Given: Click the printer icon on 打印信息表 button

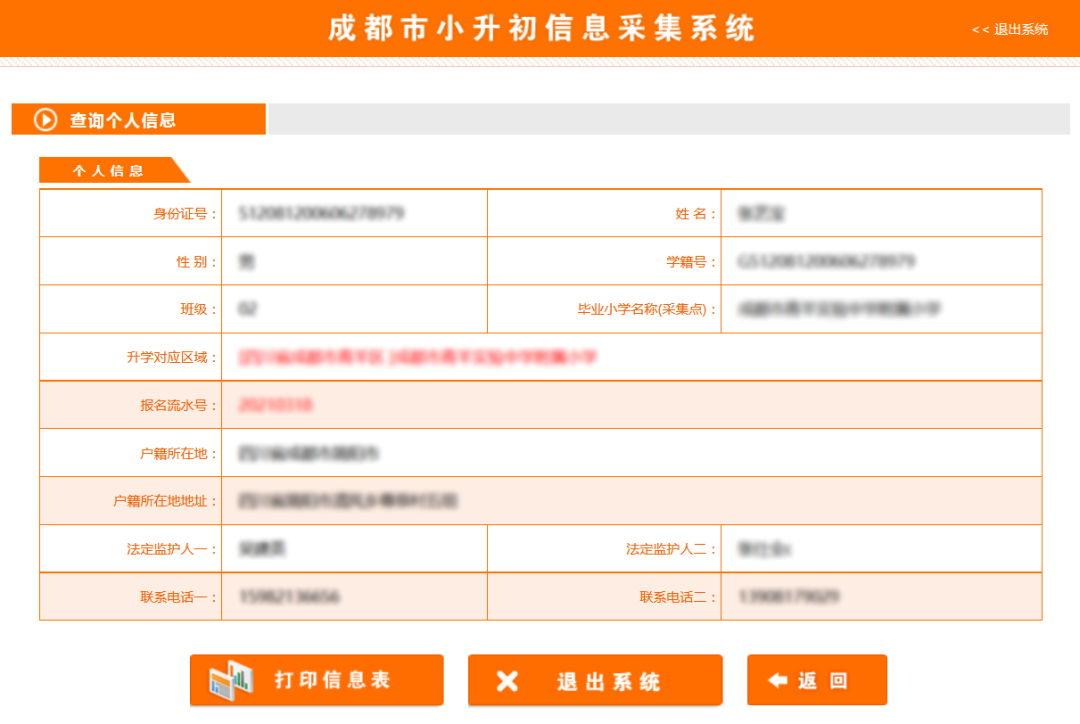Looking at the screenshot, I should click(232, 680).
